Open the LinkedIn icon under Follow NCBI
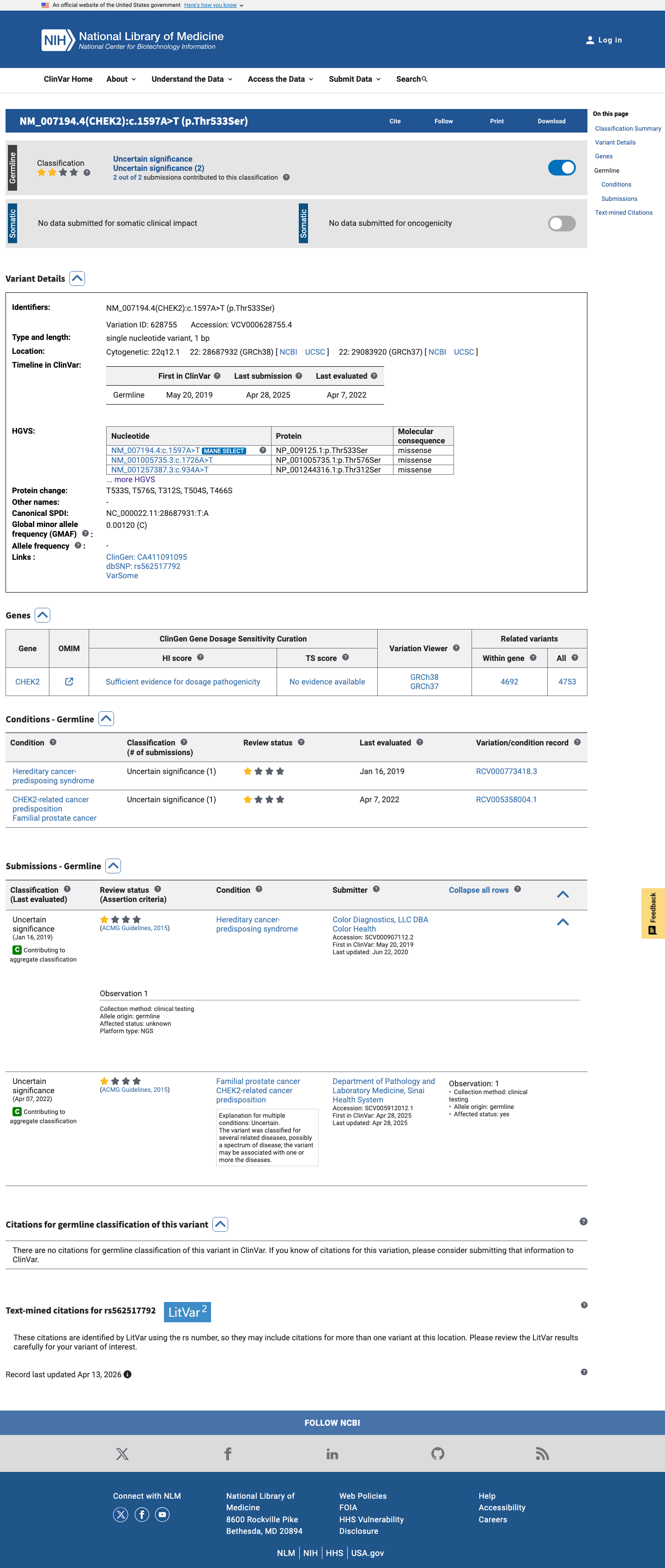The height and width of the screenshot is (1568, 665). (332, 1453)
